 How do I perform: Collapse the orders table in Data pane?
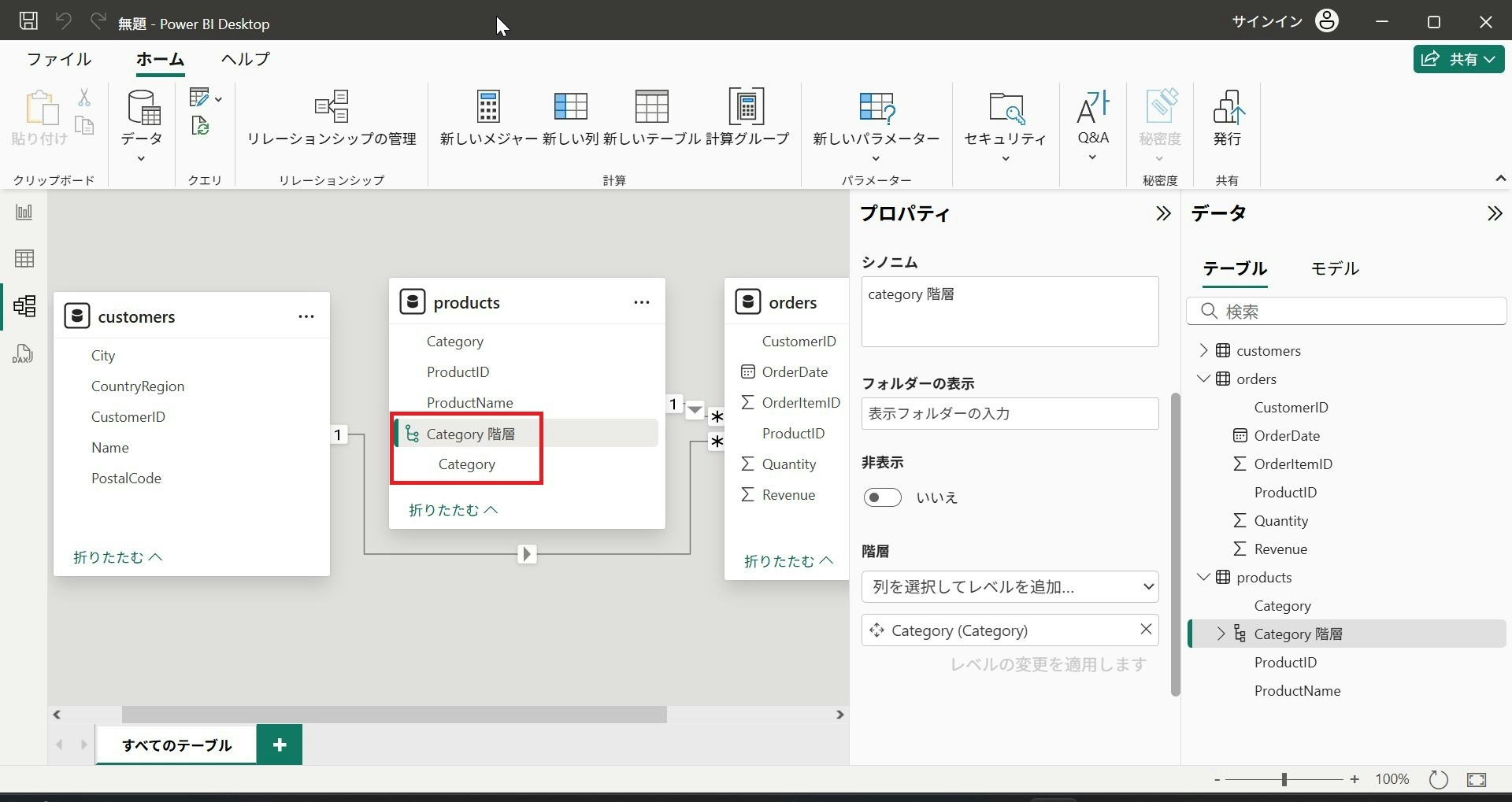(x=1203, y=379)
